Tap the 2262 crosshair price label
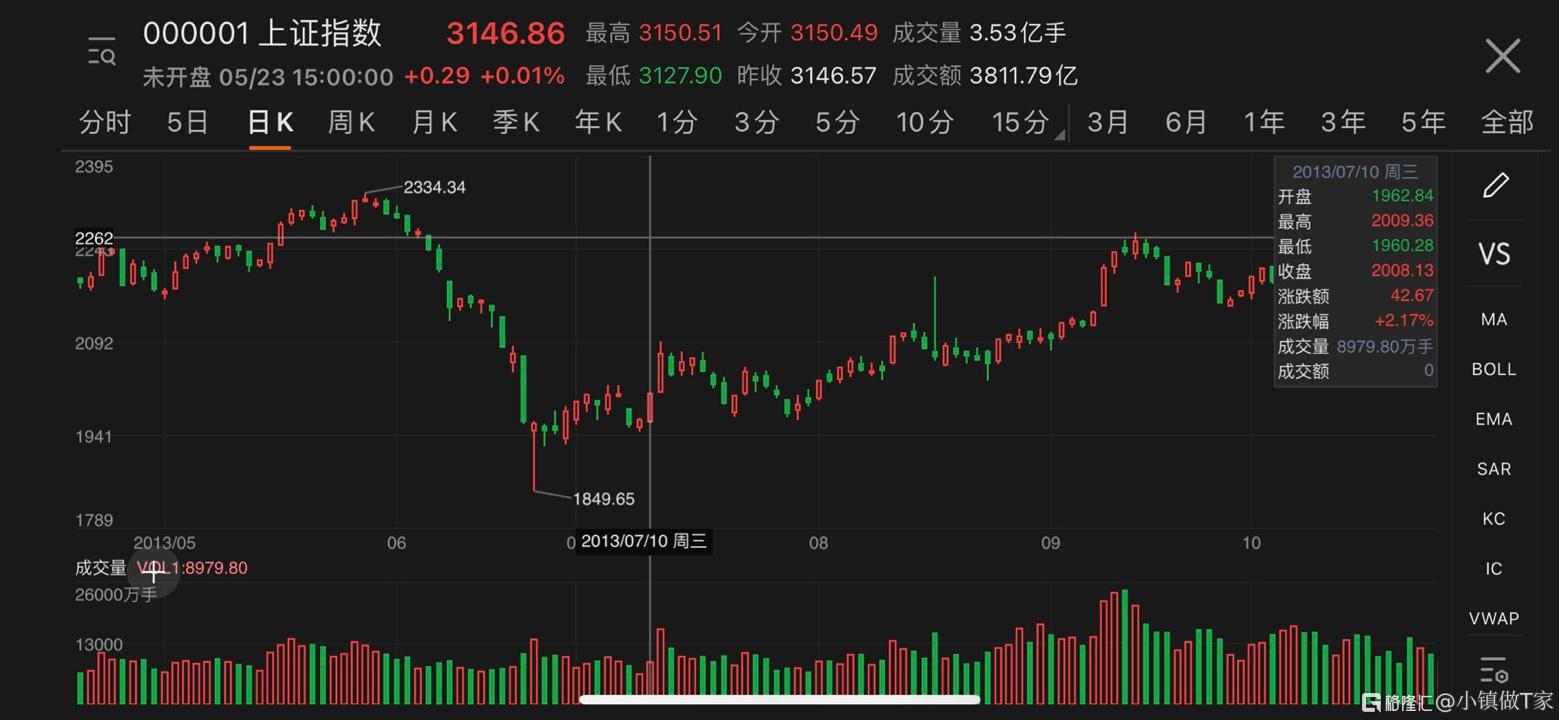Screen dimensions: 1559x720 [95, 238]
